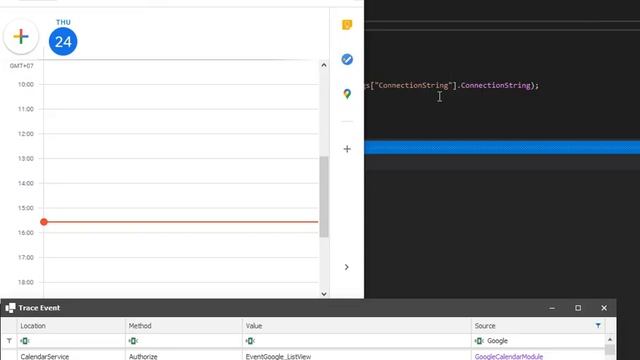Open Value filter condition icon
The height and width of the screenshot is (360, 640).
point(250,341)
